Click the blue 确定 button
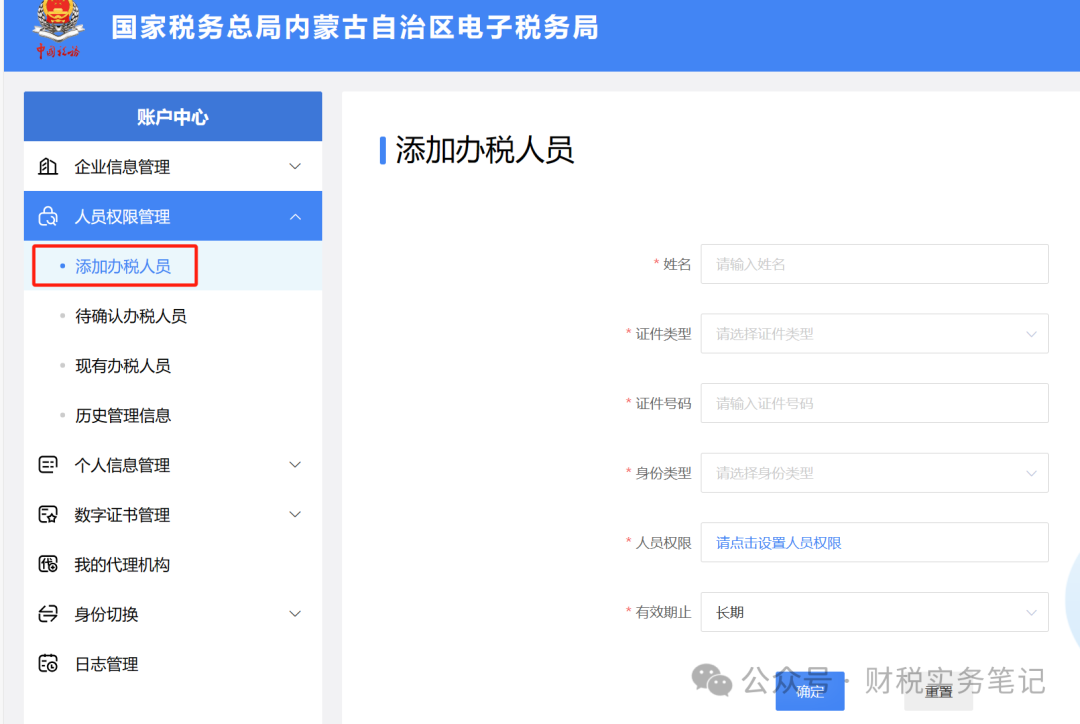 coord(810,691)
